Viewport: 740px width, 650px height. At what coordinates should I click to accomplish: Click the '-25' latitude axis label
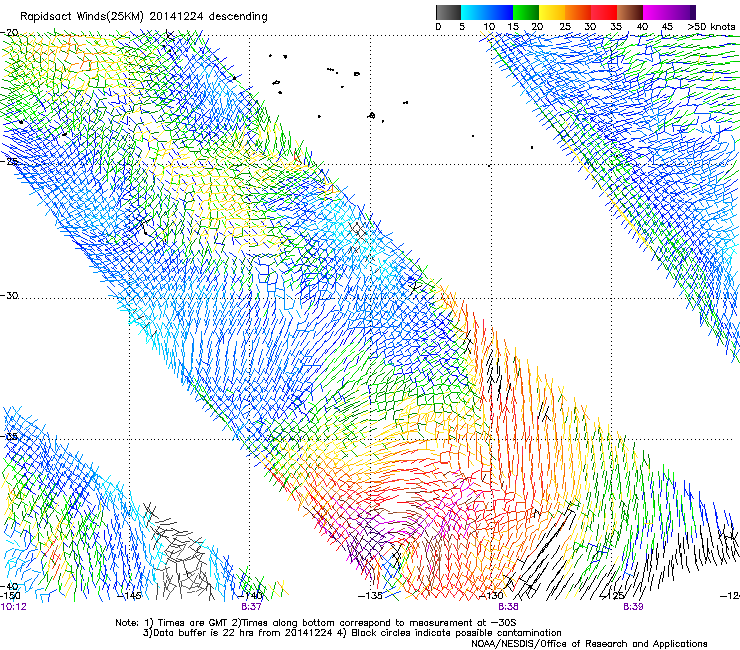(x=9, y=161)
